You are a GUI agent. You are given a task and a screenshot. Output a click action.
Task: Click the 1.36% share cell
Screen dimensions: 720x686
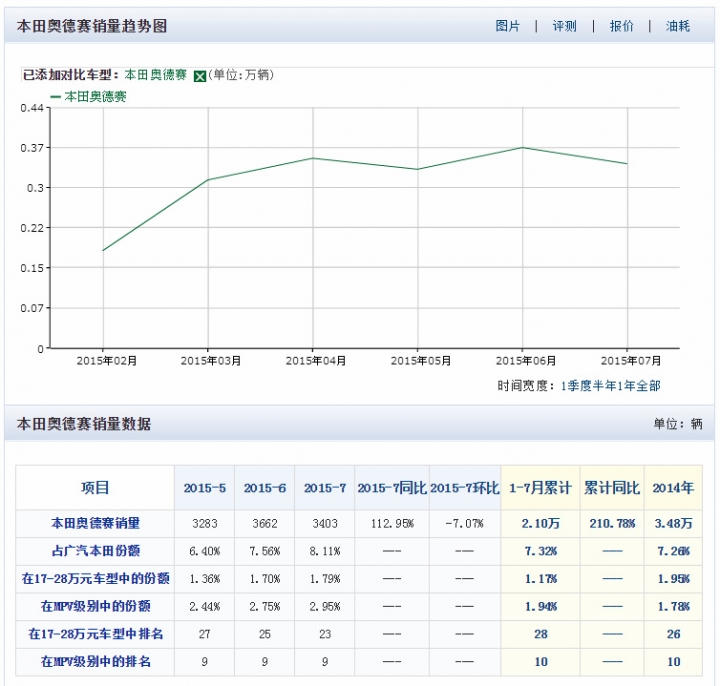pos(205,579)
